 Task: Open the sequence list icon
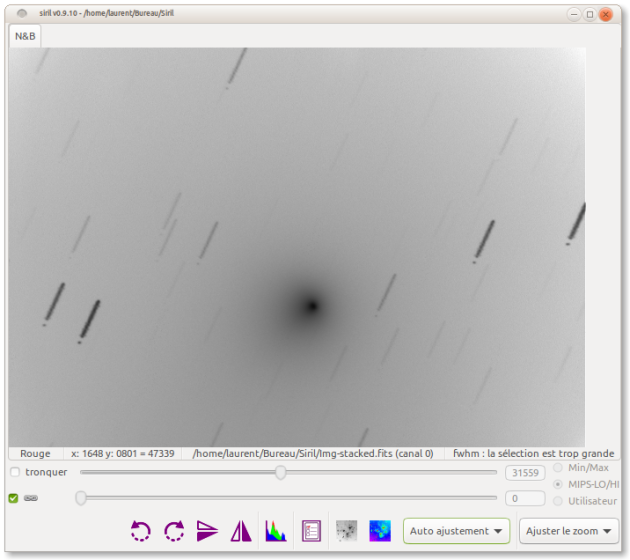point(311,531)
